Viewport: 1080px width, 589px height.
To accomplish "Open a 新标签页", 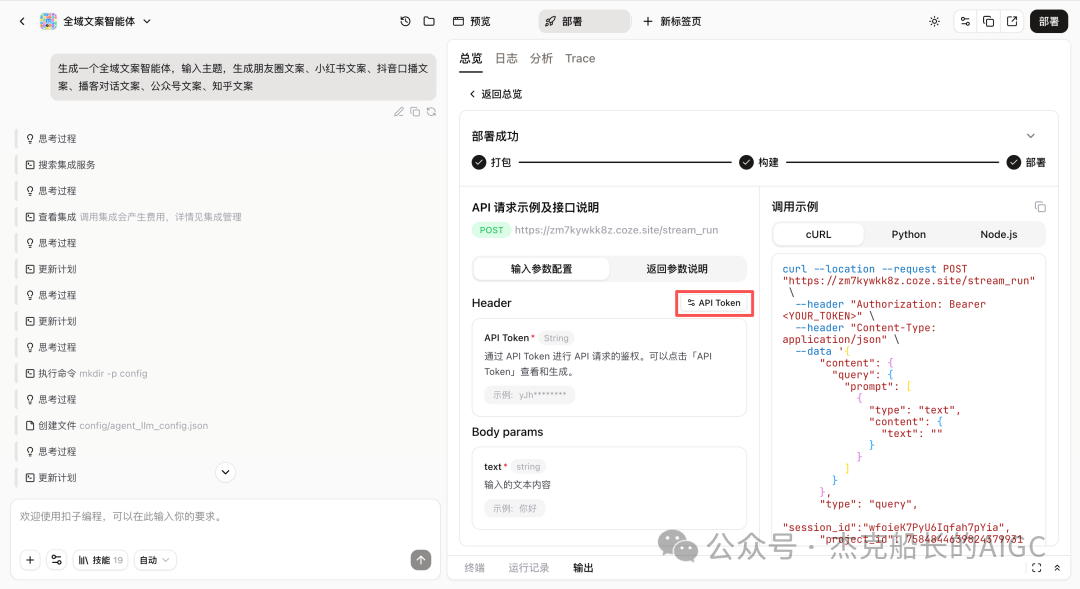I will point(672,21).
